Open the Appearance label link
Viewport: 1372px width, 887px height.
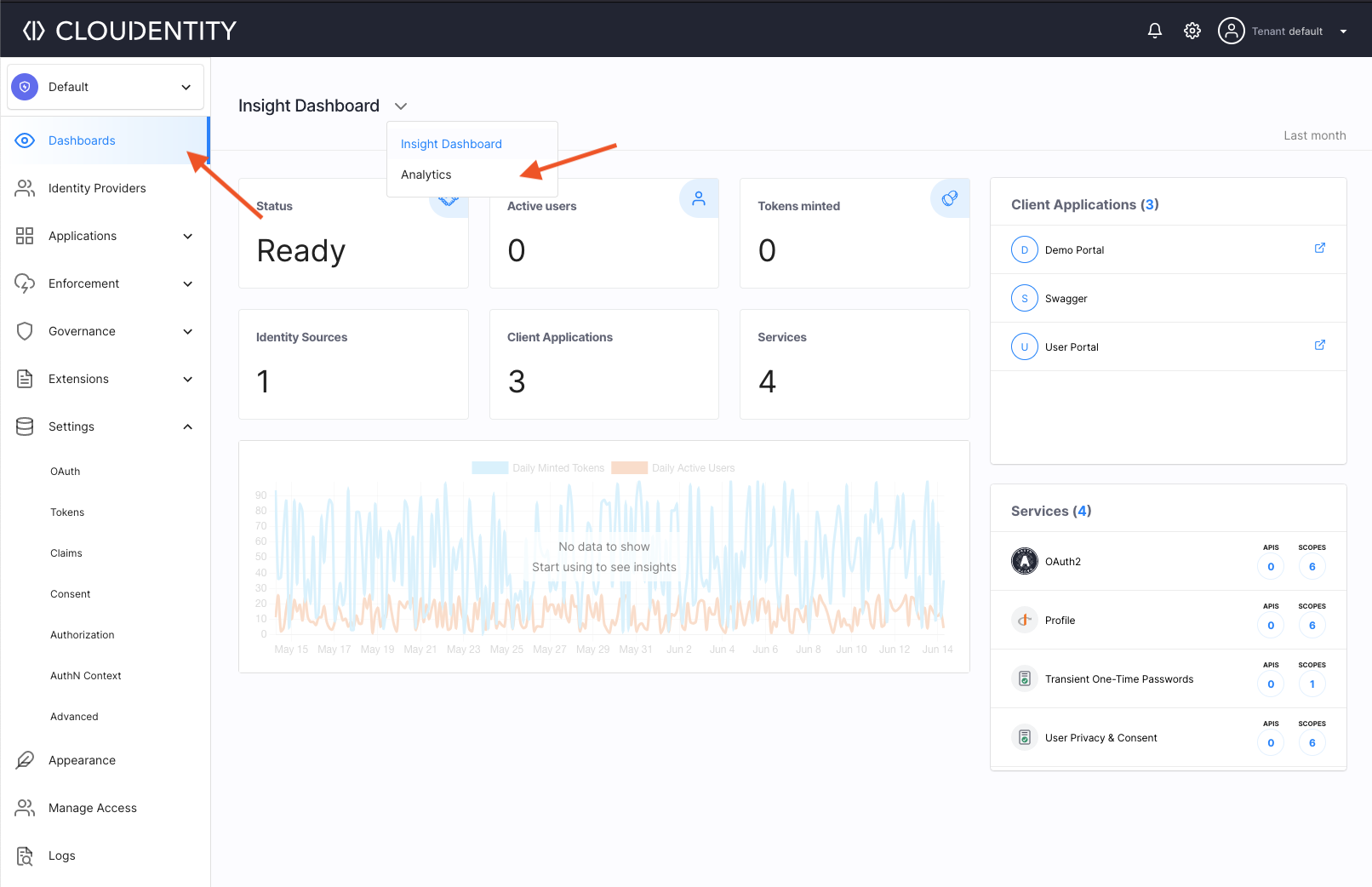pos(82,760)
